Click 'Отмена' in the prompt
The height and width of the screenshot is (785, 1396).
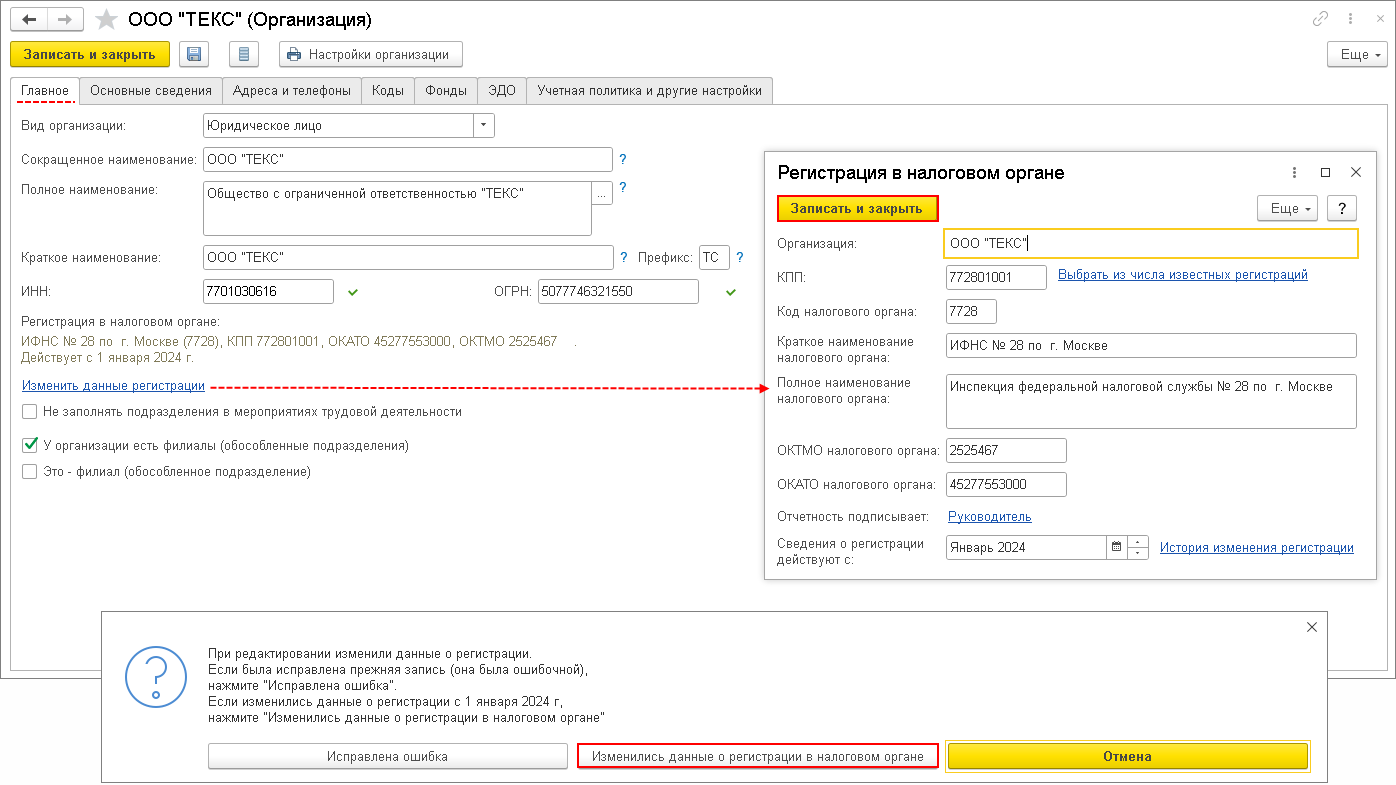1128,756
